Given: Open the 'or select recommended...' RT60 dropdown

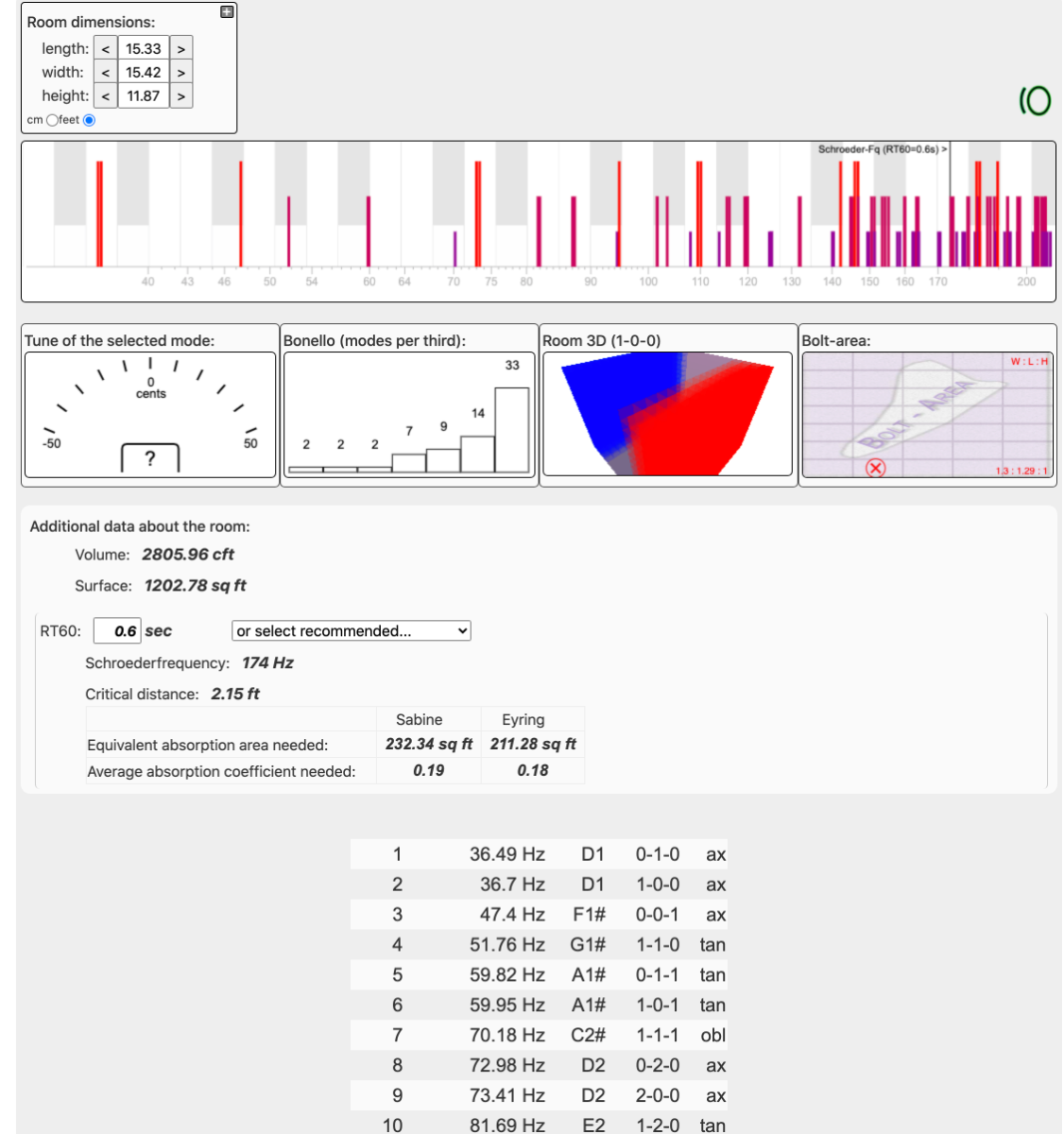Looking at the screenshot, I should pos(351,631).
